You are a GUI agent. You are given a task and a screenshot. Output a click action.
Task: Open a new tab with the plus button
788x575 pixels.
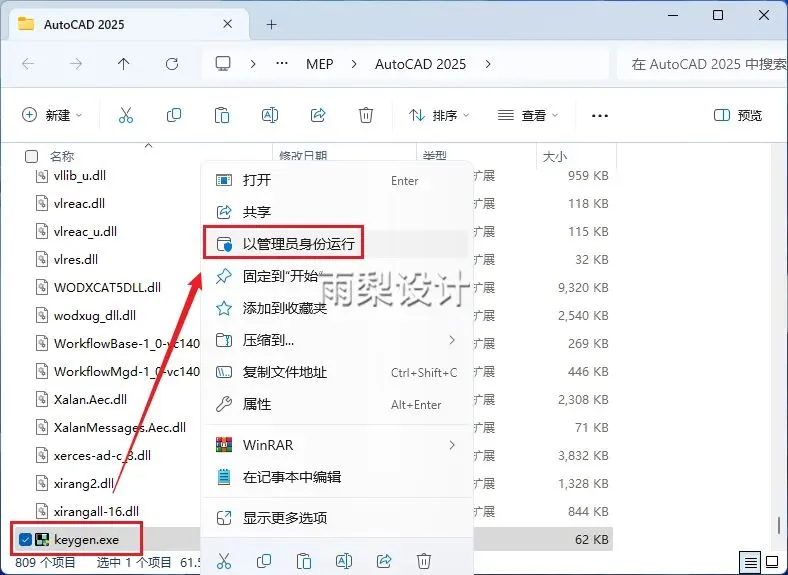point(271,24)
